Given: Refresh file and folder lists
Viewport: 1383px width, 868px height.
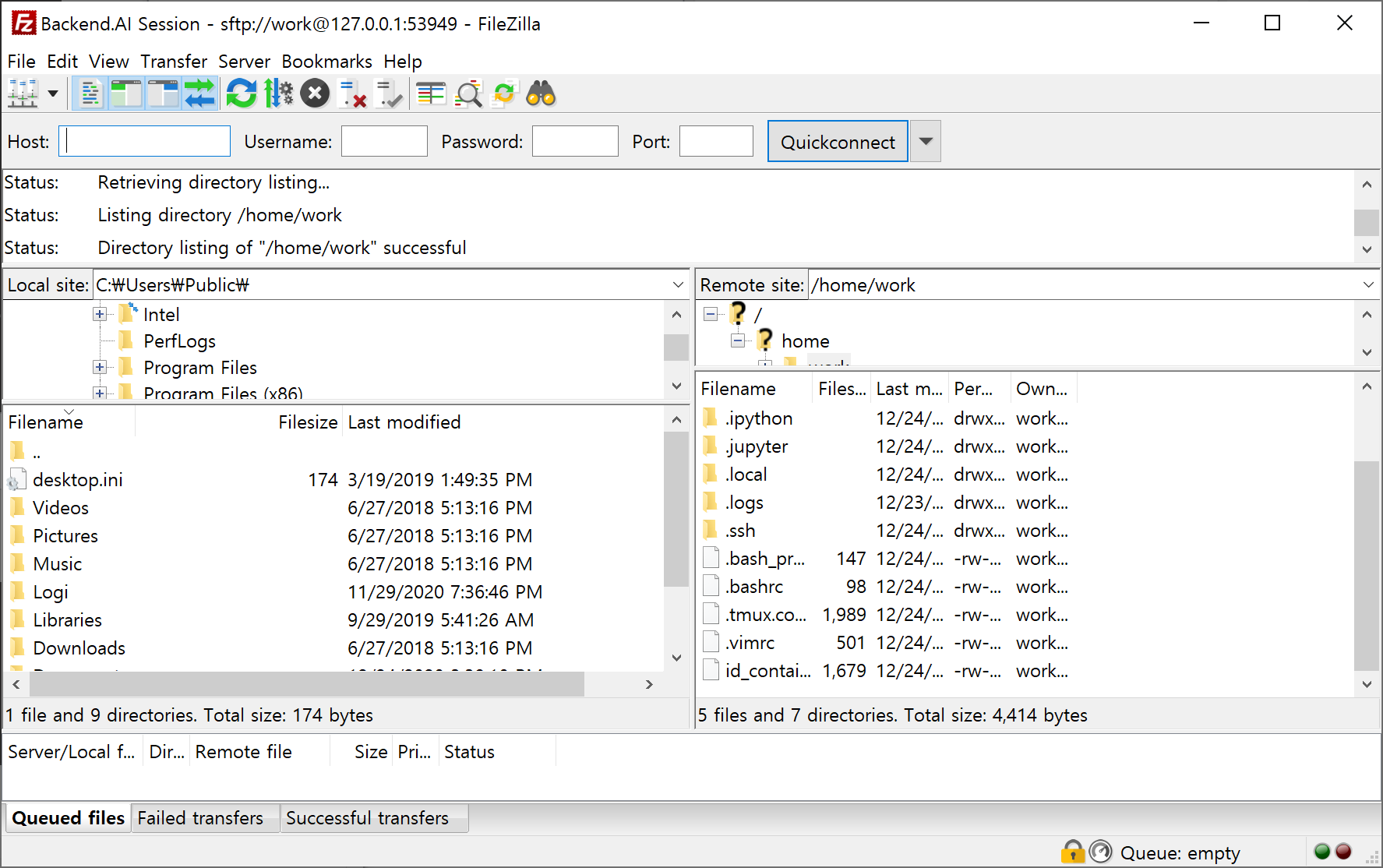Looking at the screenshot, I should (x=242, y=94).
